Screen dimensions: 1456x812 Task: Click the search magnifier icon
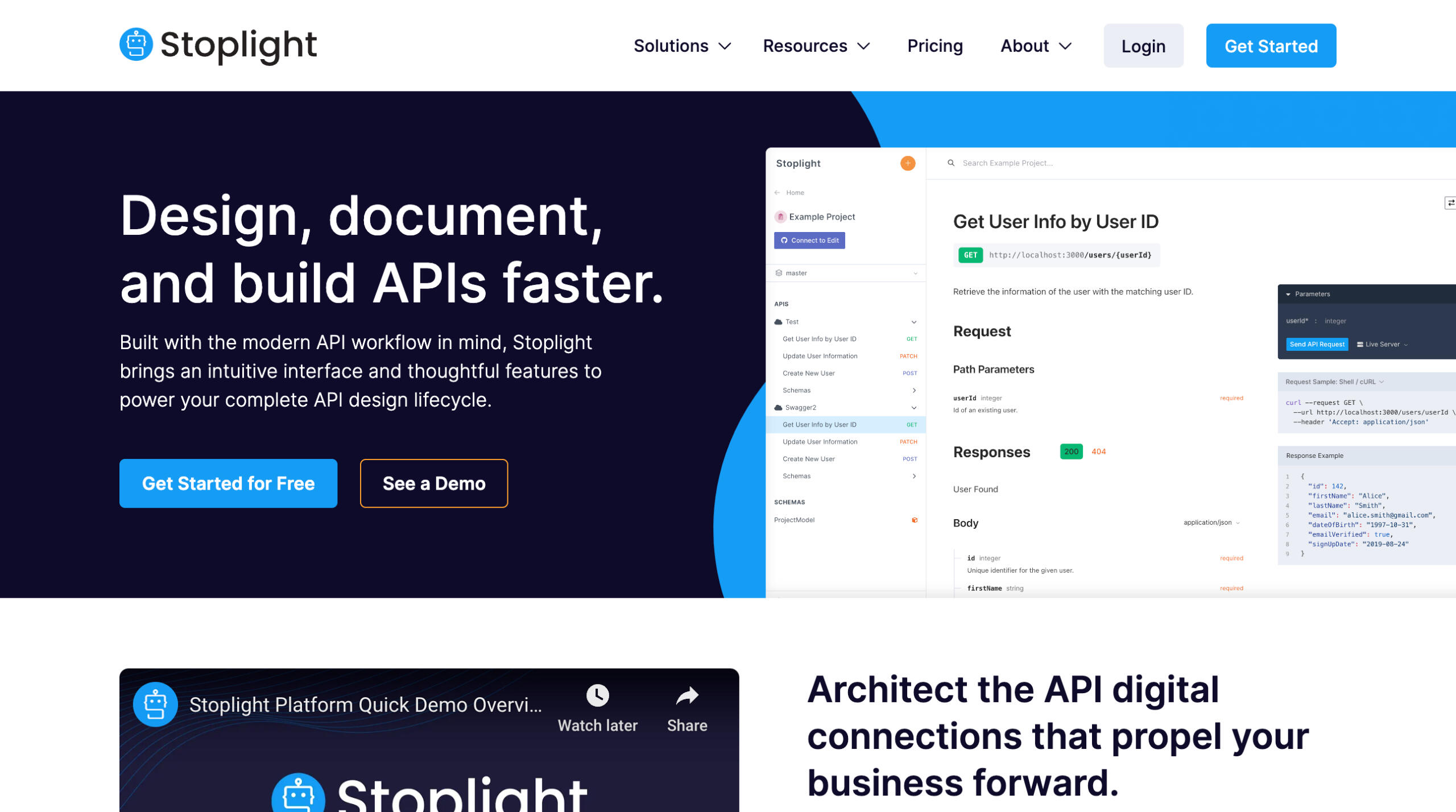point(950,163)
